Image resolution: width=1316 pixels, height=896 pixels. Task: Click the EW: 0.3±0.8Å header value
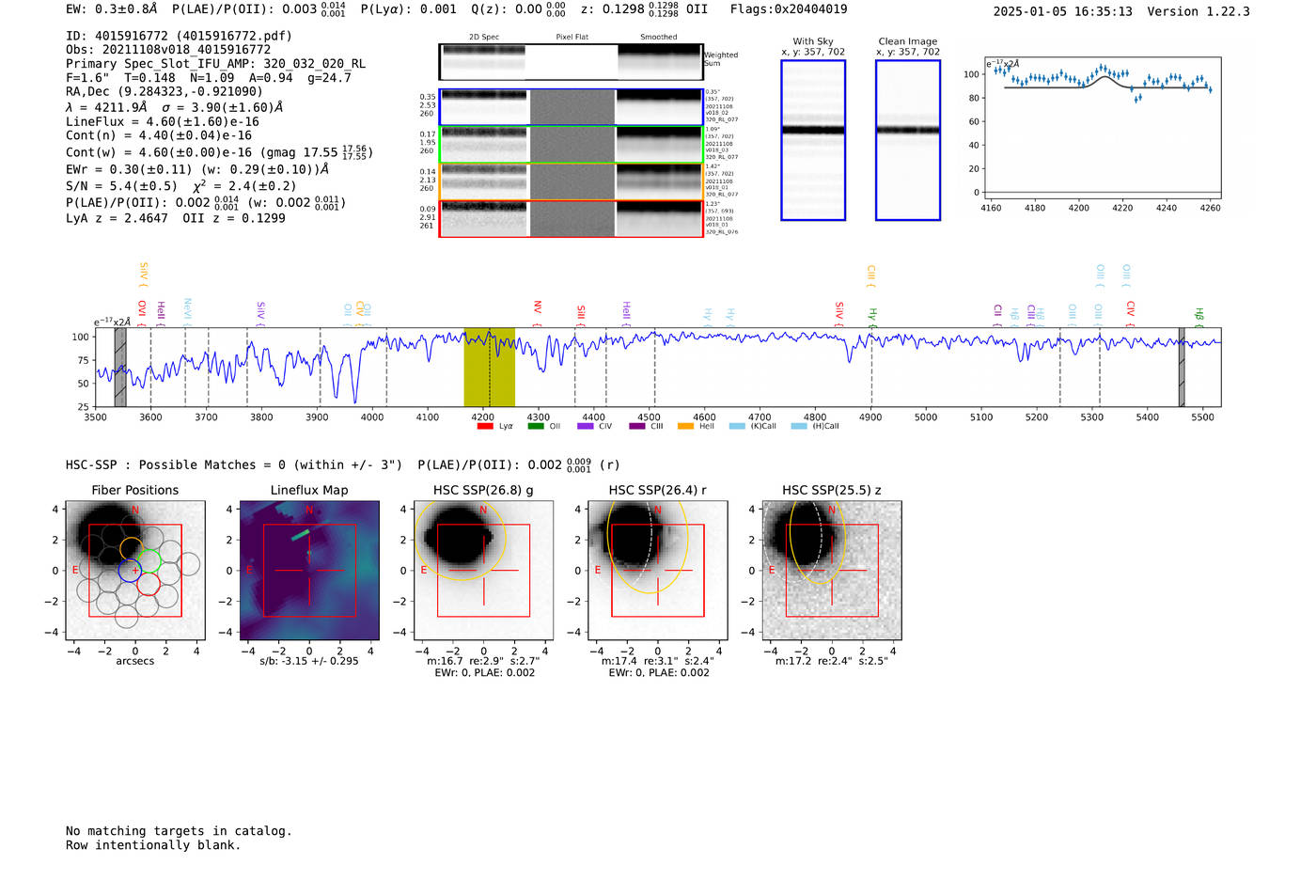113,9
